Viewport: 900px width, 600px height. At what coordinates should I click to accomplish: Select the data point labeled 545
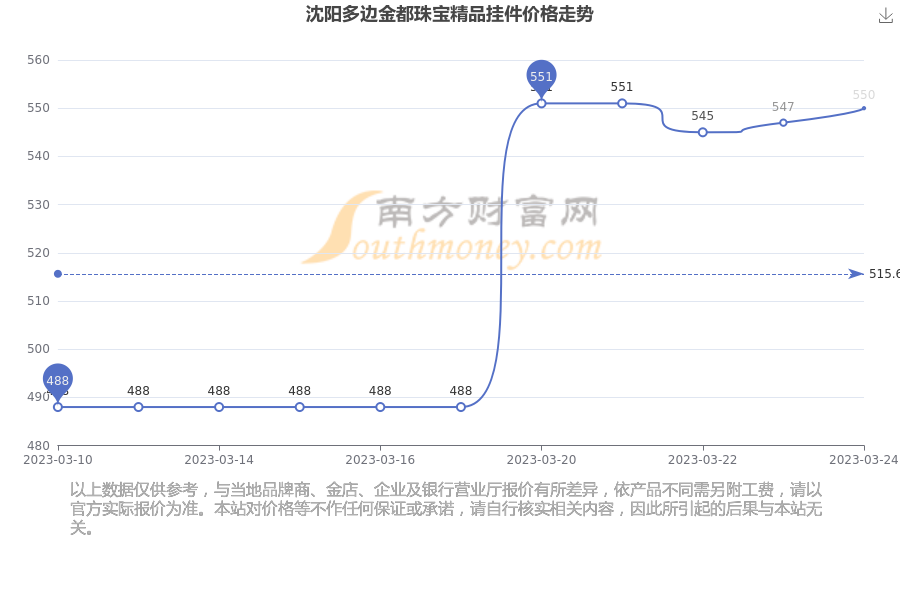[703, 132]
